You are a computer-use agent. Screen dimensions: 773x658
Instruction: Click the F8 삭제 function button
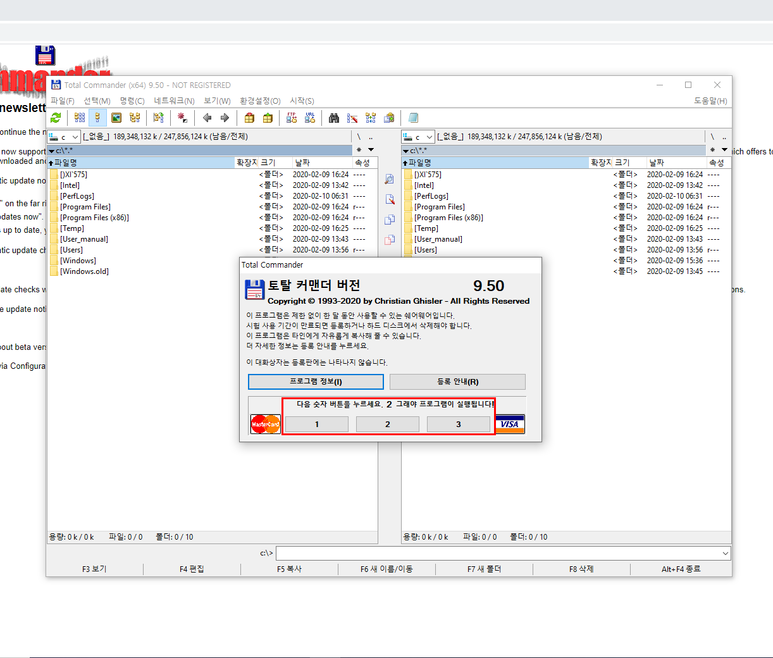click(581, 569)
